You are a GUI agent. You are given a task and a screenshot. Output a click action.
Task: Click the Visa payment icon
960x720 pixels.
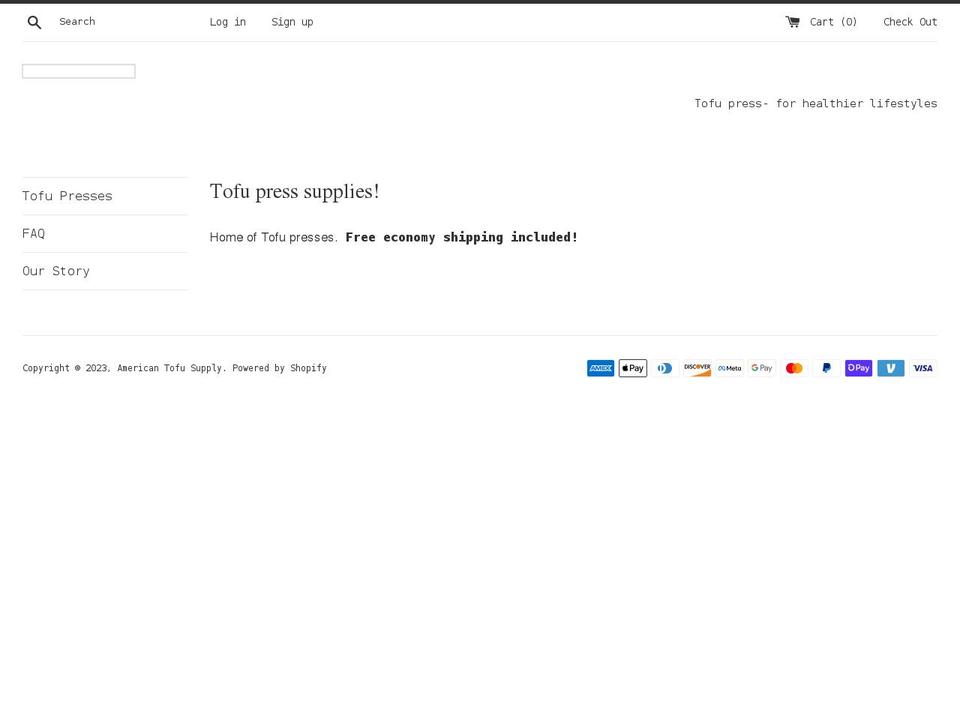tap(923, 368)
